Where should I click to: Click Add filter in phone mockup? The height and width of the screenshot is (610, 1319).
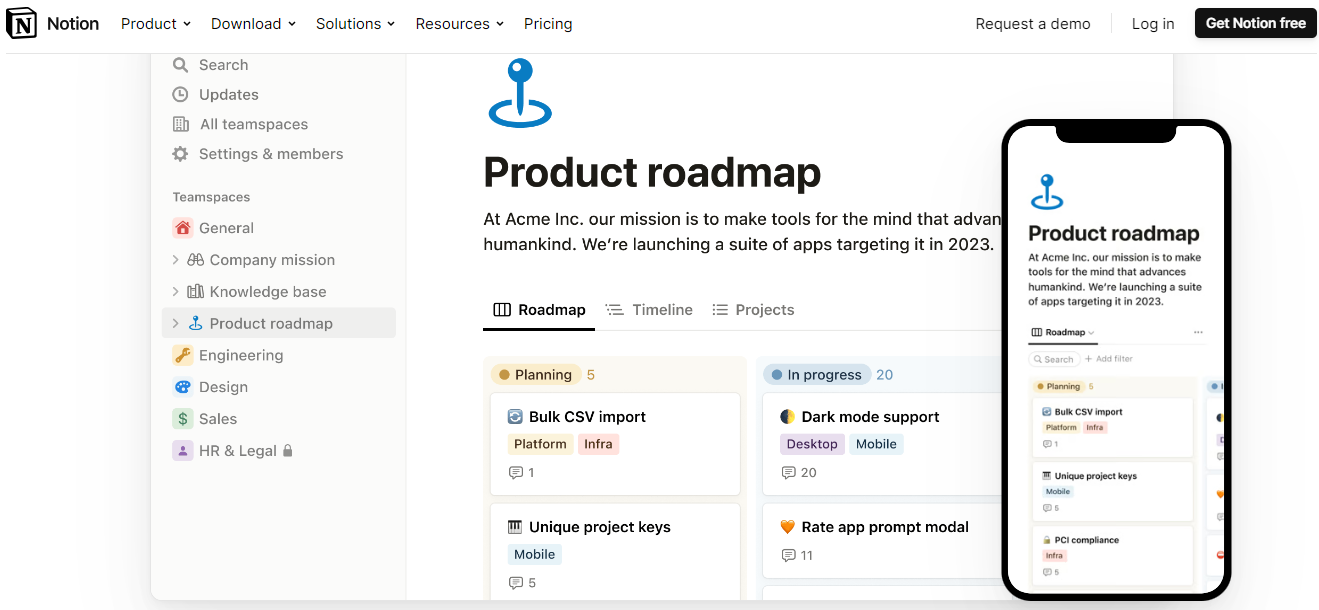coord(1109,359)
